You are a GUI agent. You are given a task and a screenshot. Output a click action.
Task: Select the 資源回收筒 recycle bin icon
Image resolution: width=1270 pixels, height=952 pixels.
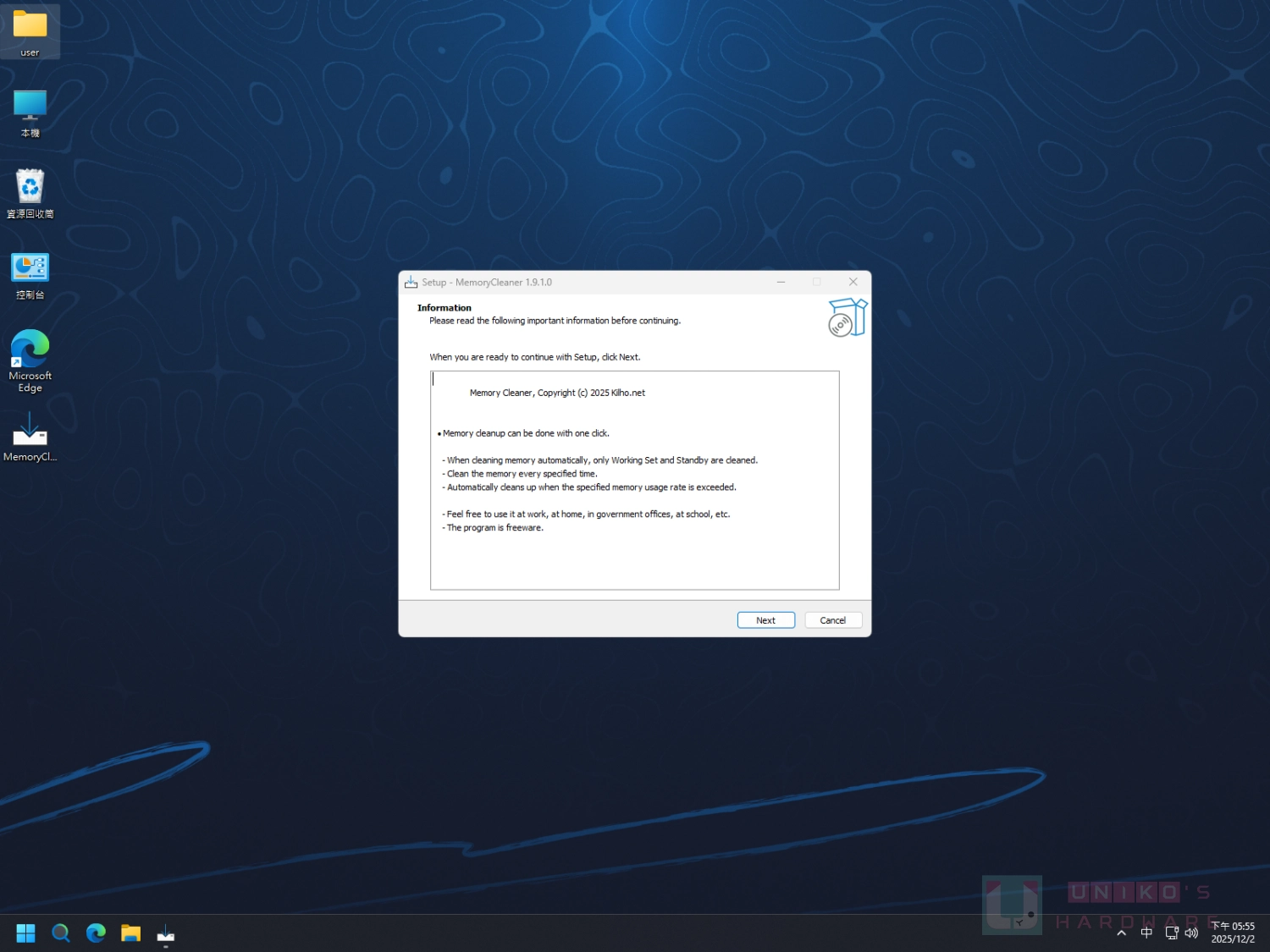(x=30, y=194)
